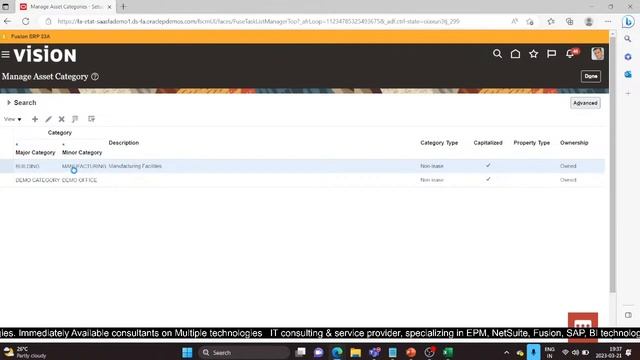This screenshot has width=640, height=360.
Task: Click the Freeze column icon
Action: pyautogui.click(x=75, y=119)
